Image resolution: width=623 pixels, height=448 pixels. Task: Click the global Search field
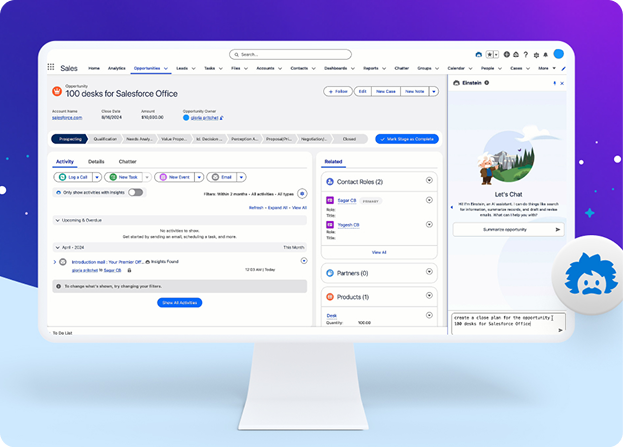290,54
